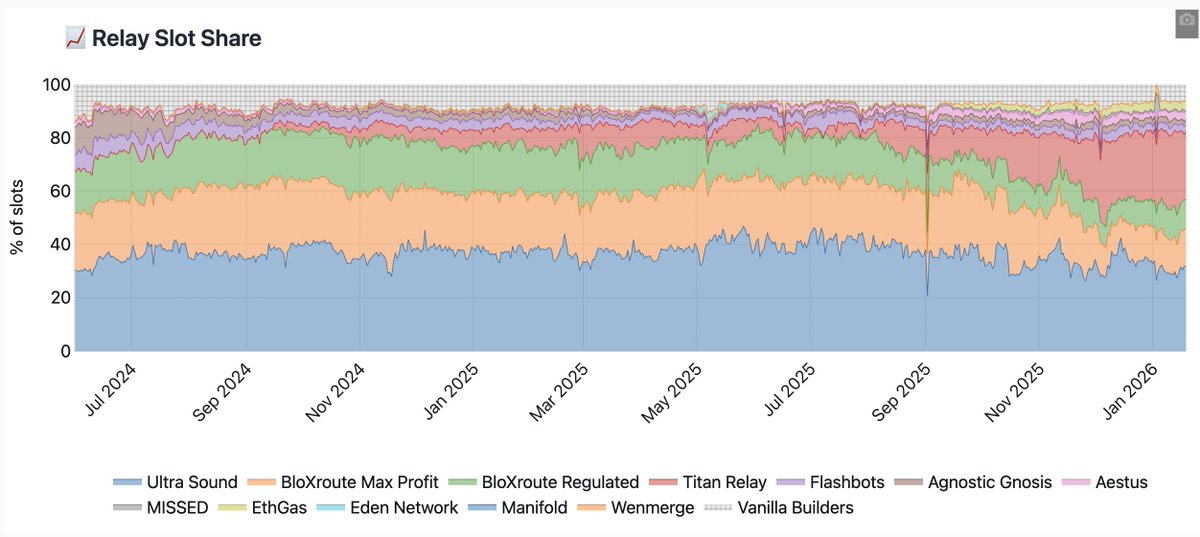Toggle Wenmerge legend entry
The height and width of the screenshot is (537, 1200).
point(636,507)
